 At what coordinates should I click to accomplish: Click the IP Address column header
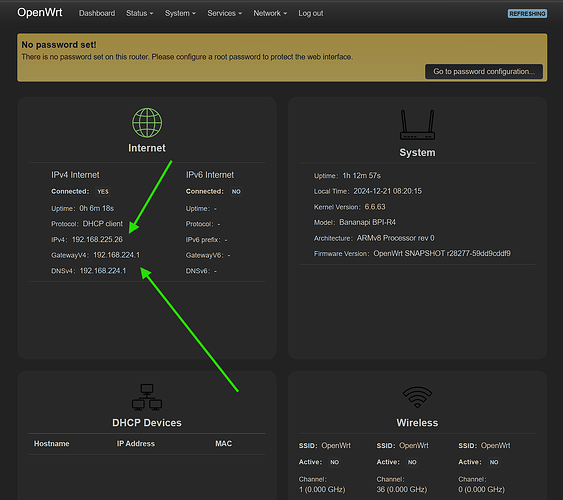point(136,444)
